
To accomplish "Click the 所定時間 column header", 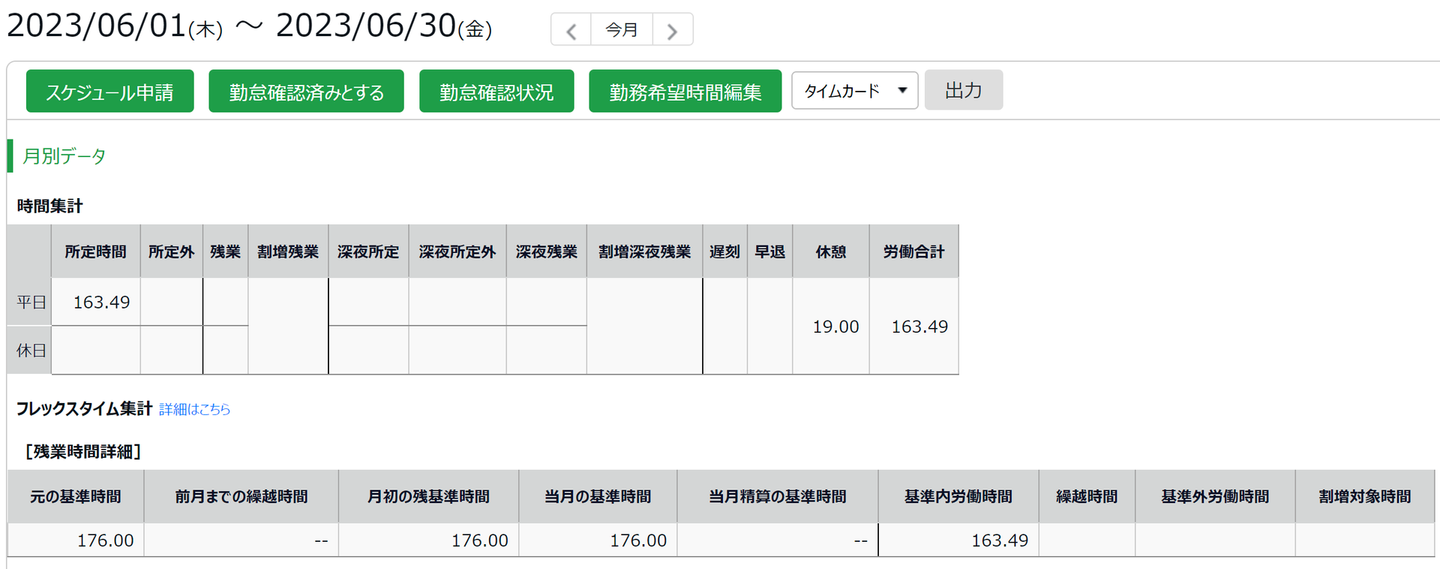I will pos(96,252).
